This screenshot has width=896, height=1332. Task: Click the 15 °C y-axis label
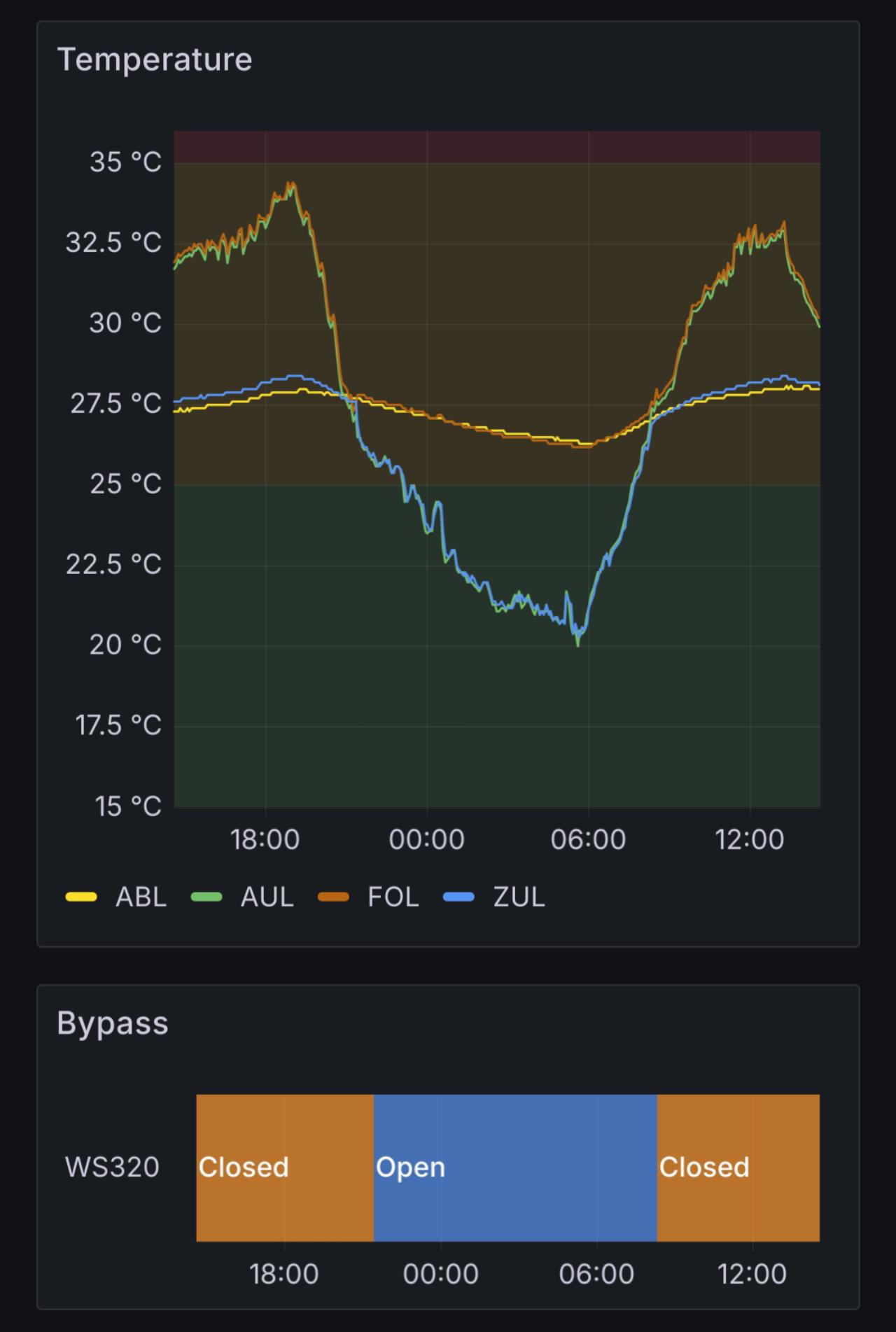click(128, 806)
